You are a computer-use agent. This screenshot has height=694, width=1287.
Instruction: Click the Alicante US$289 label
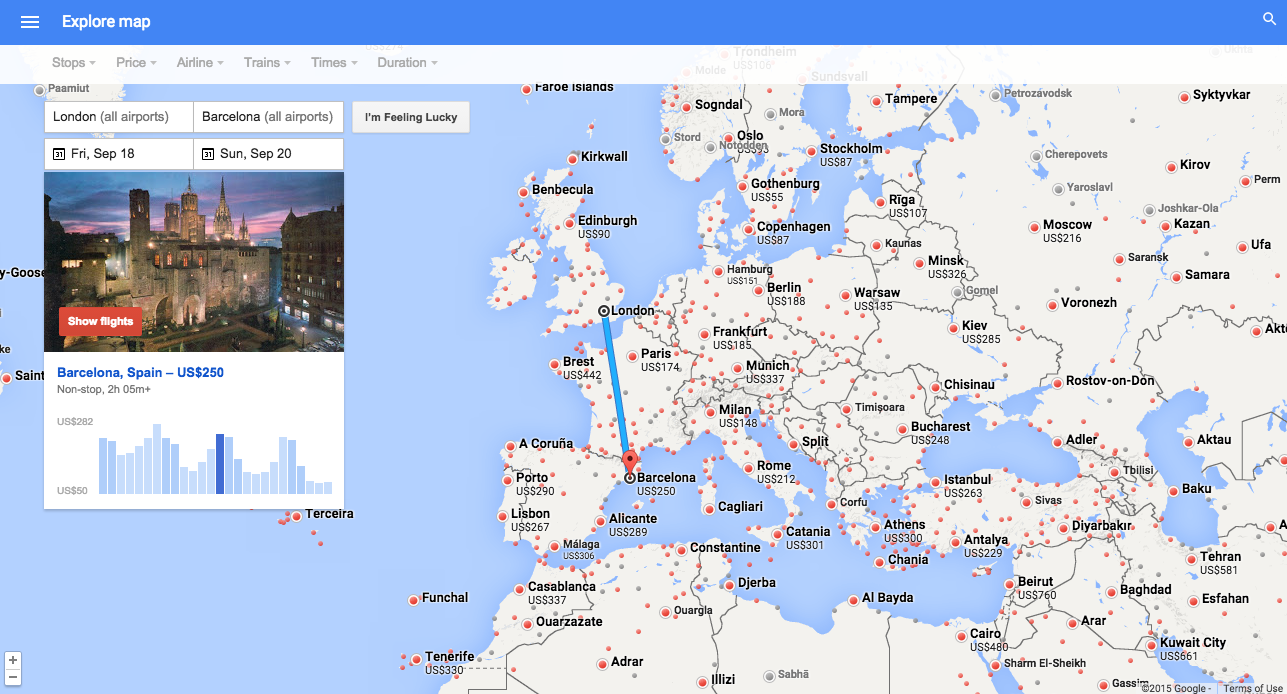632,525
